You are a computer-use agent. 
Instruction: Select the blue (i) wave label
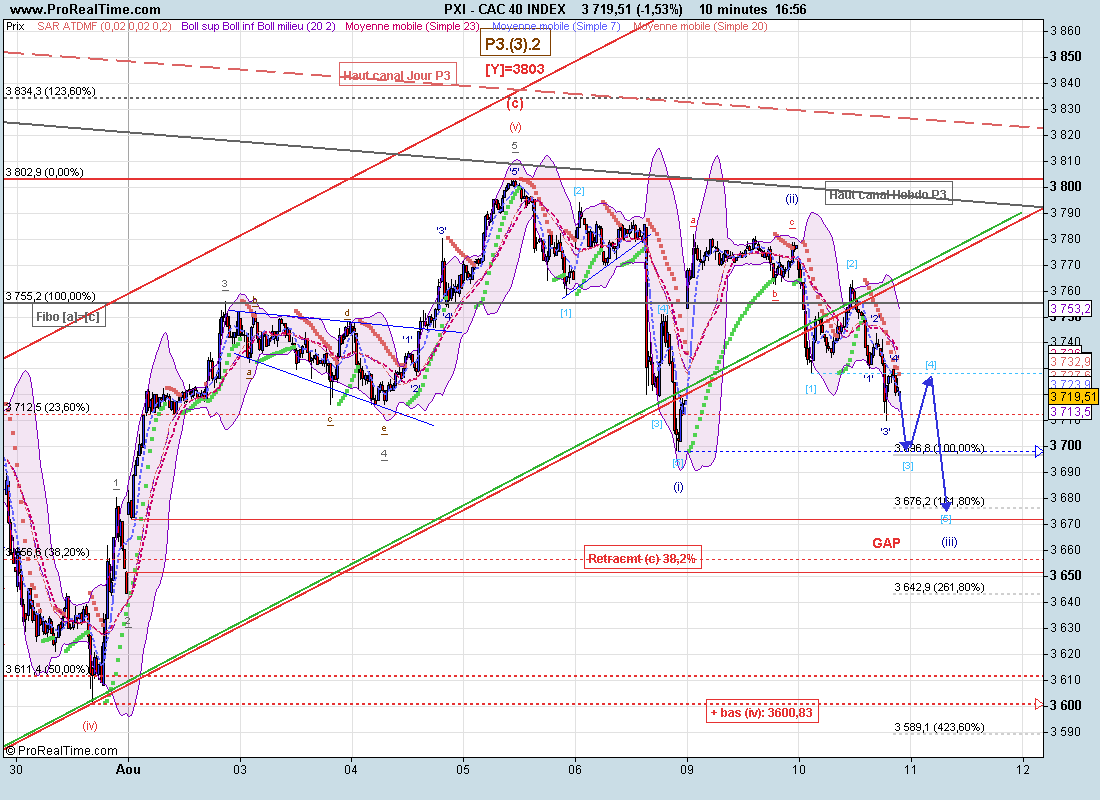coord(678,487)
